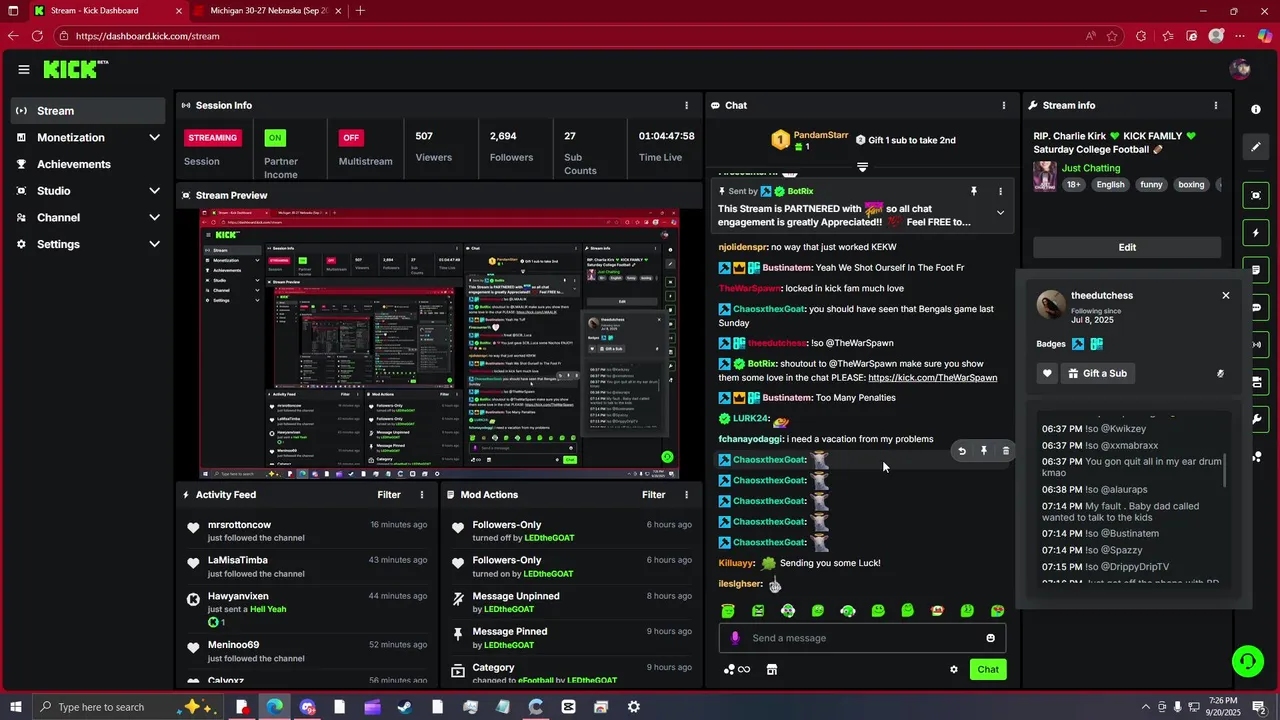Screen dimensions: 1280x720
Task: Open Mod Actions three-dot options
Action: tap(686, 495)
